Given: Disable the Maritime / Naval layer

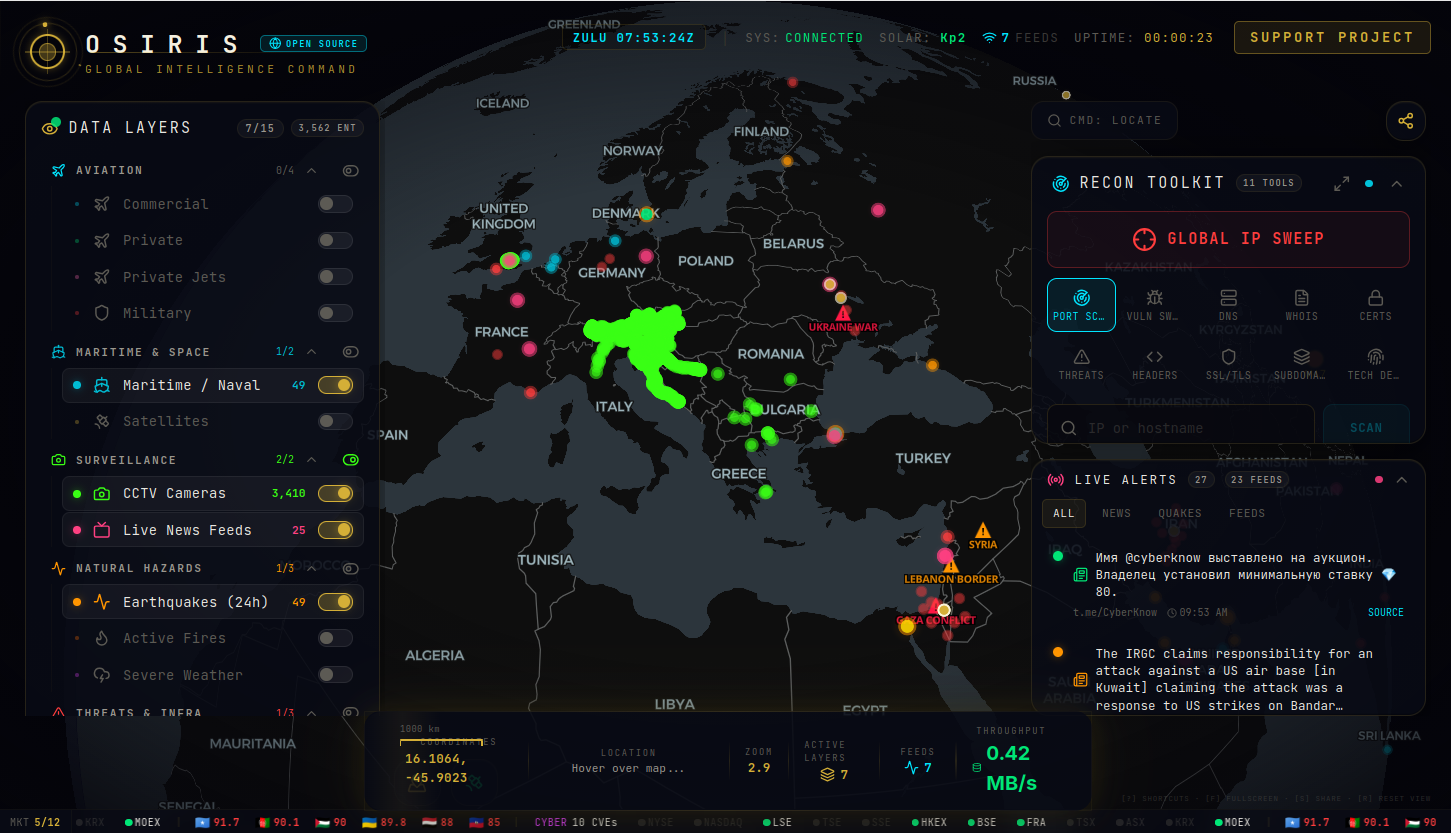Looking at the screenshot, I should click(335, 385).
